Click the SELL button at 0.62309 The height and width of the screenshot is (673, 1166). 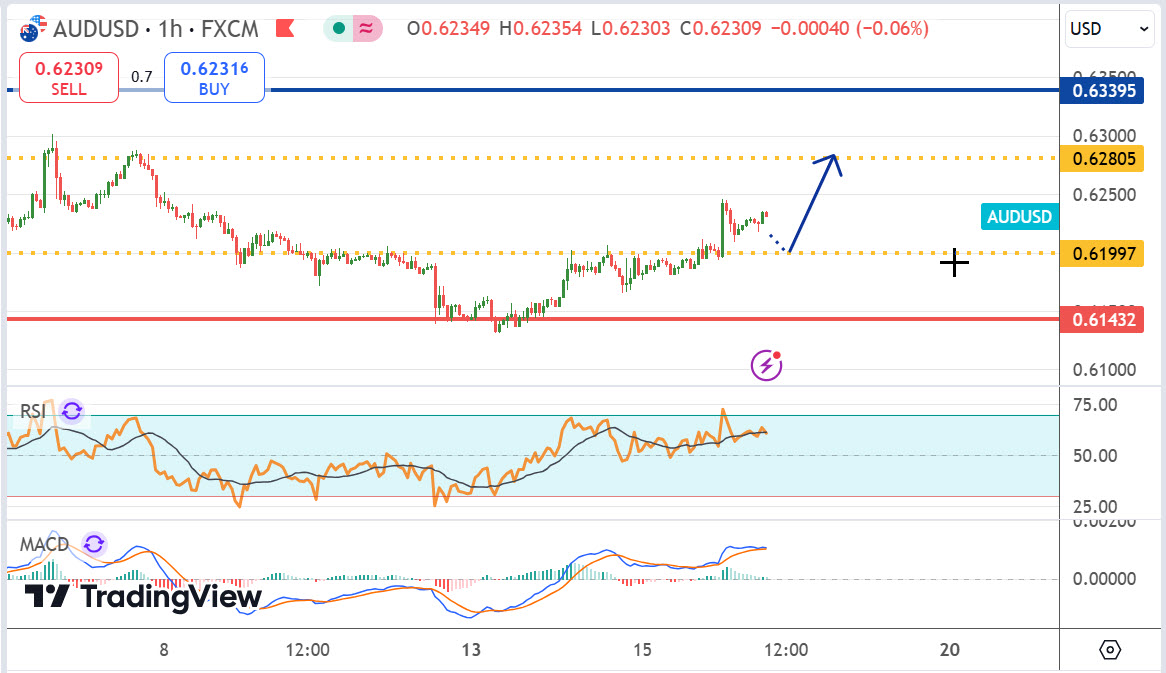(68, 78)
